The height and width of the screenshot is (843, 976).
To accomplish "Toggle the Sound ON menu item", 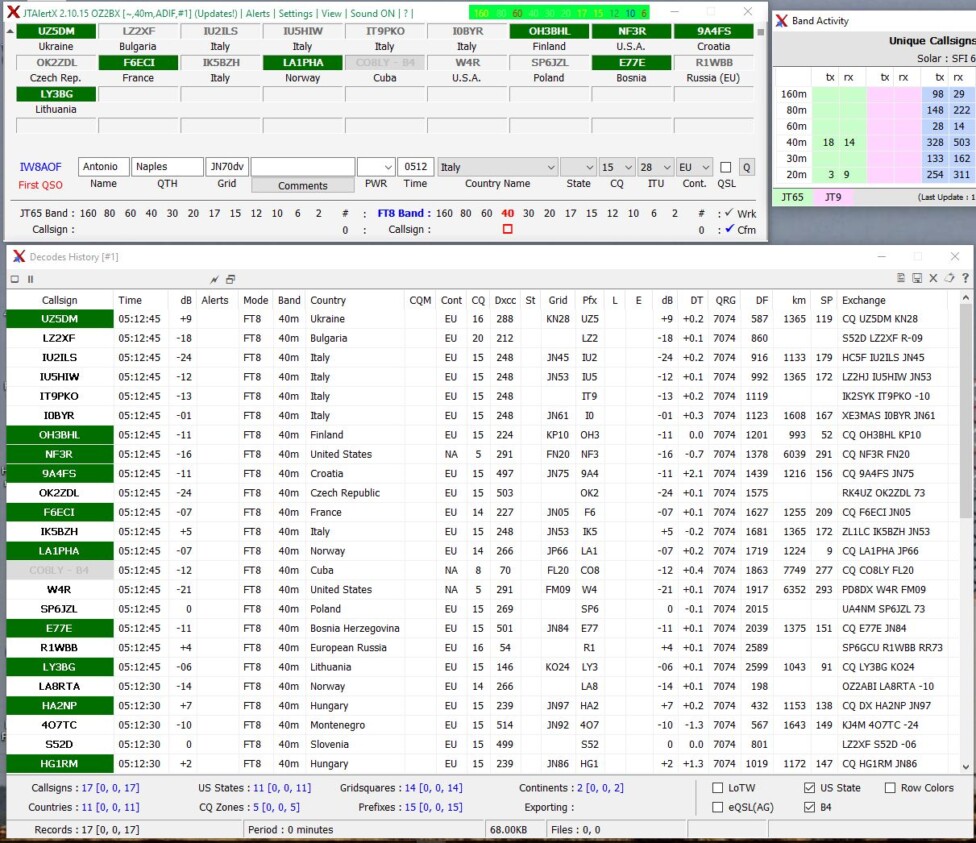I will pyautogui.click(x=372, y=13).
